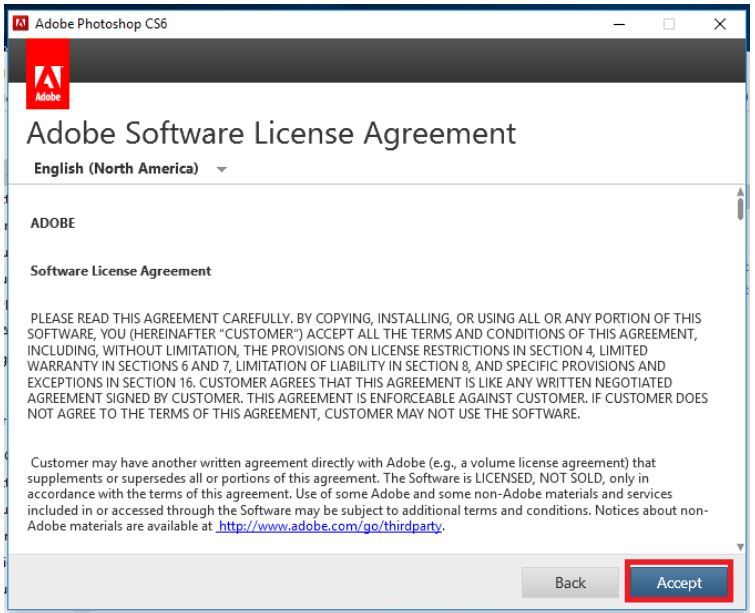Click the scrollbar down arrow
This screenshot has height=613, width=755.
[x=740, y=546]
